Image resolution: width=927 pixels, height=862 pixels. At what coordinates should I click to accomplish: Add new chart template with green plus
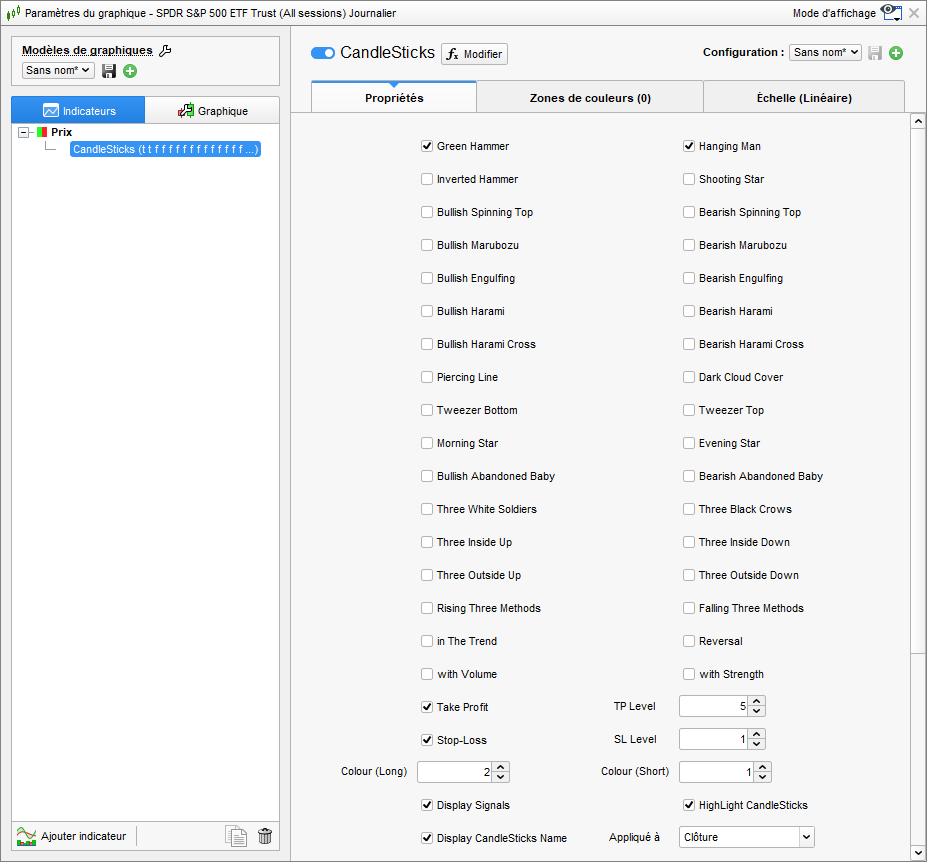[130, 71]
